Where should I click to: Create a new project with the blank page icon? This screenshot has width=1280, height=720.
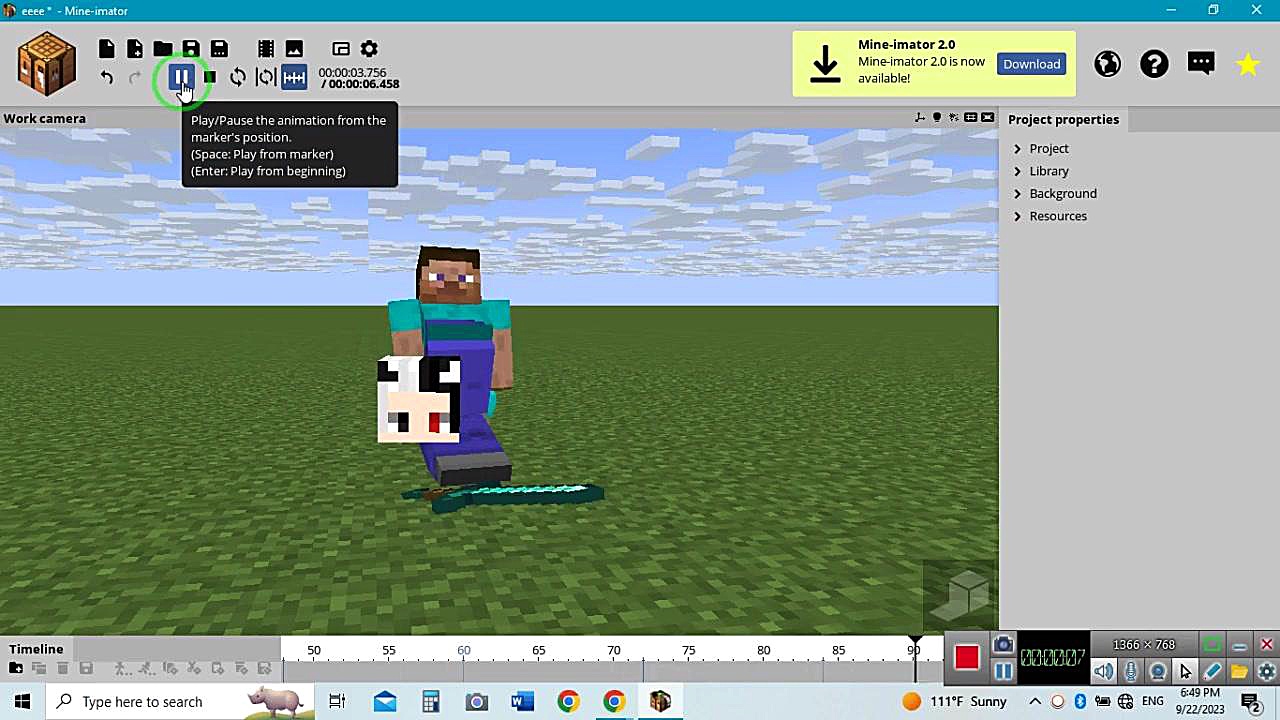(x=107, y=49)
